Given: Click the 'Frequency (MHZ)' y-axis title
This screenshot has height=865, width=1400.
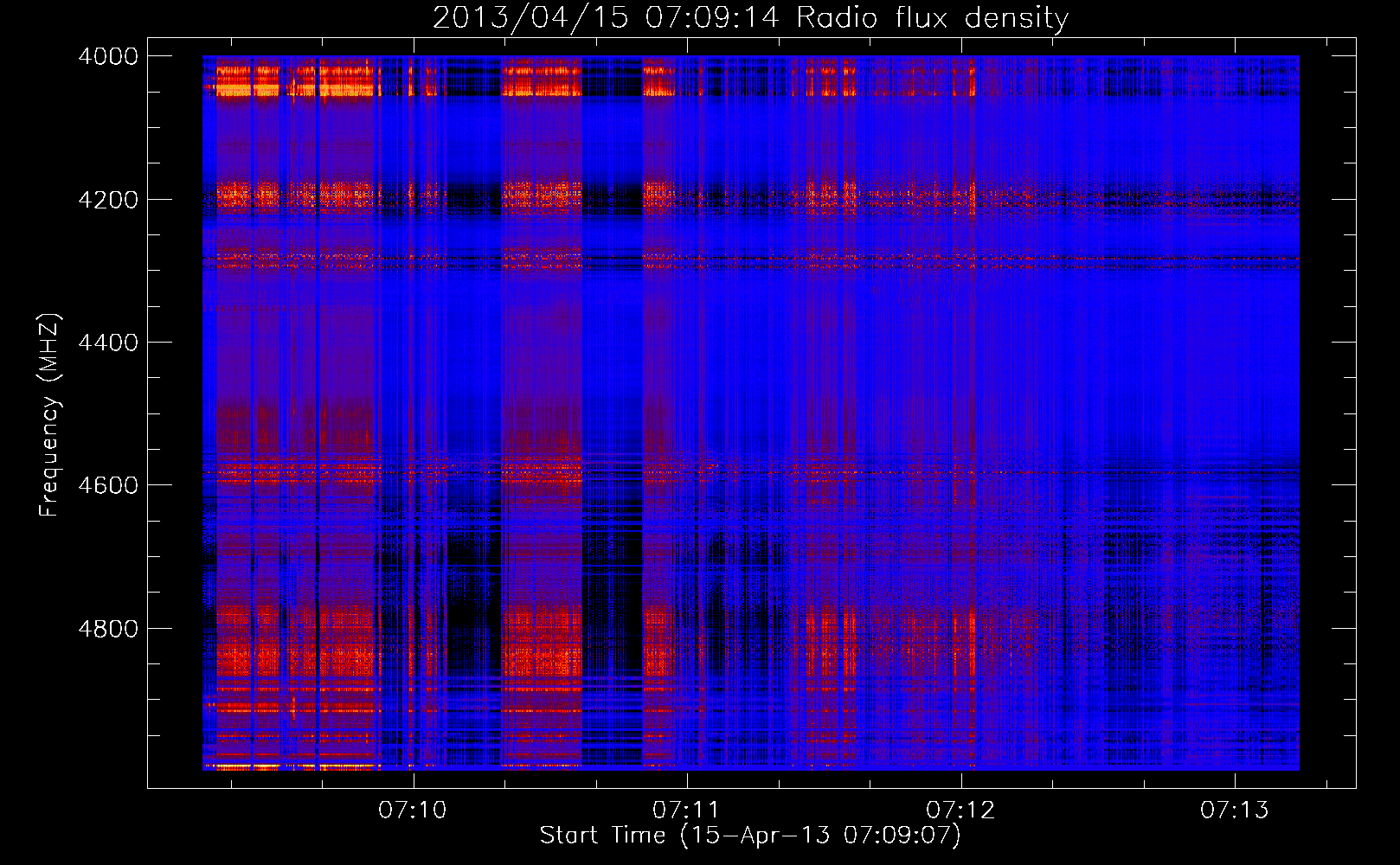Looking at the screenshot, I should tap(50, 415).
